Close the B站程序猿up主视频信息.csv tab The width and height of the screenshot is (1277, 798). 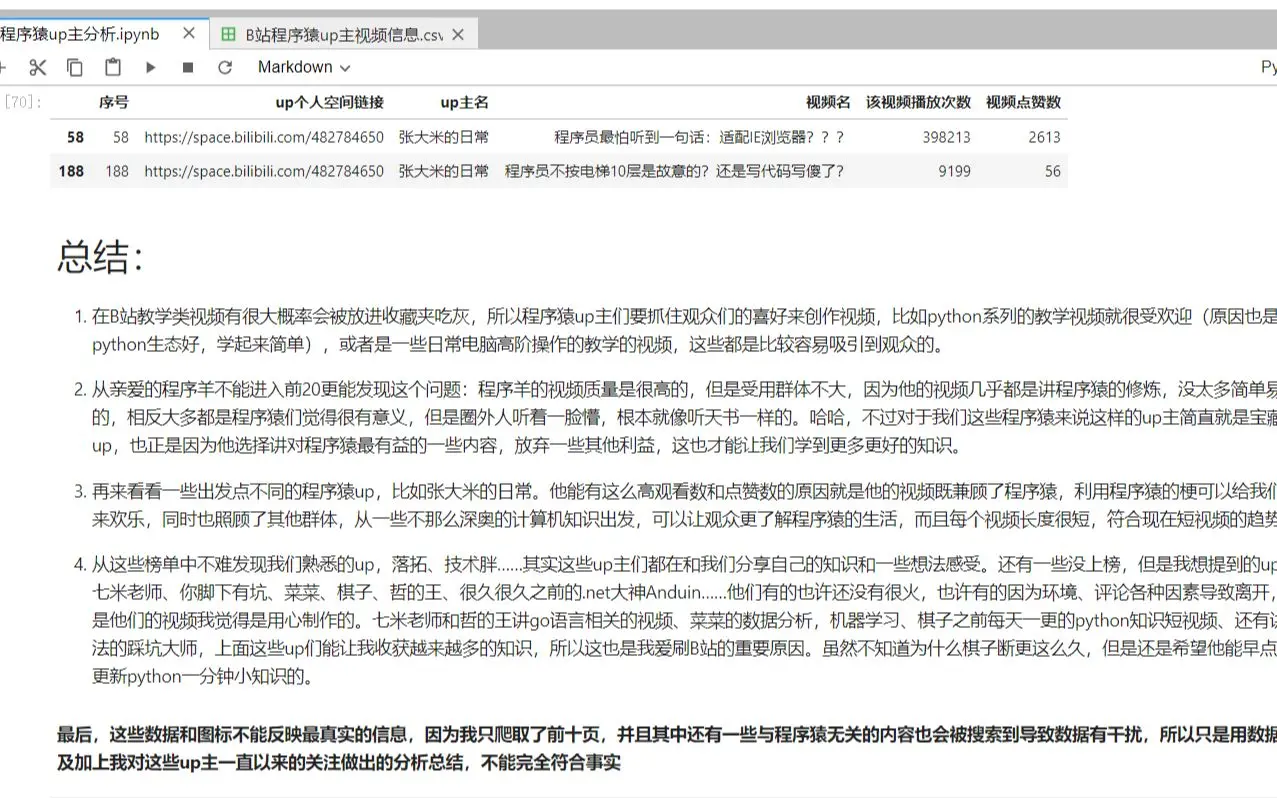458,34
